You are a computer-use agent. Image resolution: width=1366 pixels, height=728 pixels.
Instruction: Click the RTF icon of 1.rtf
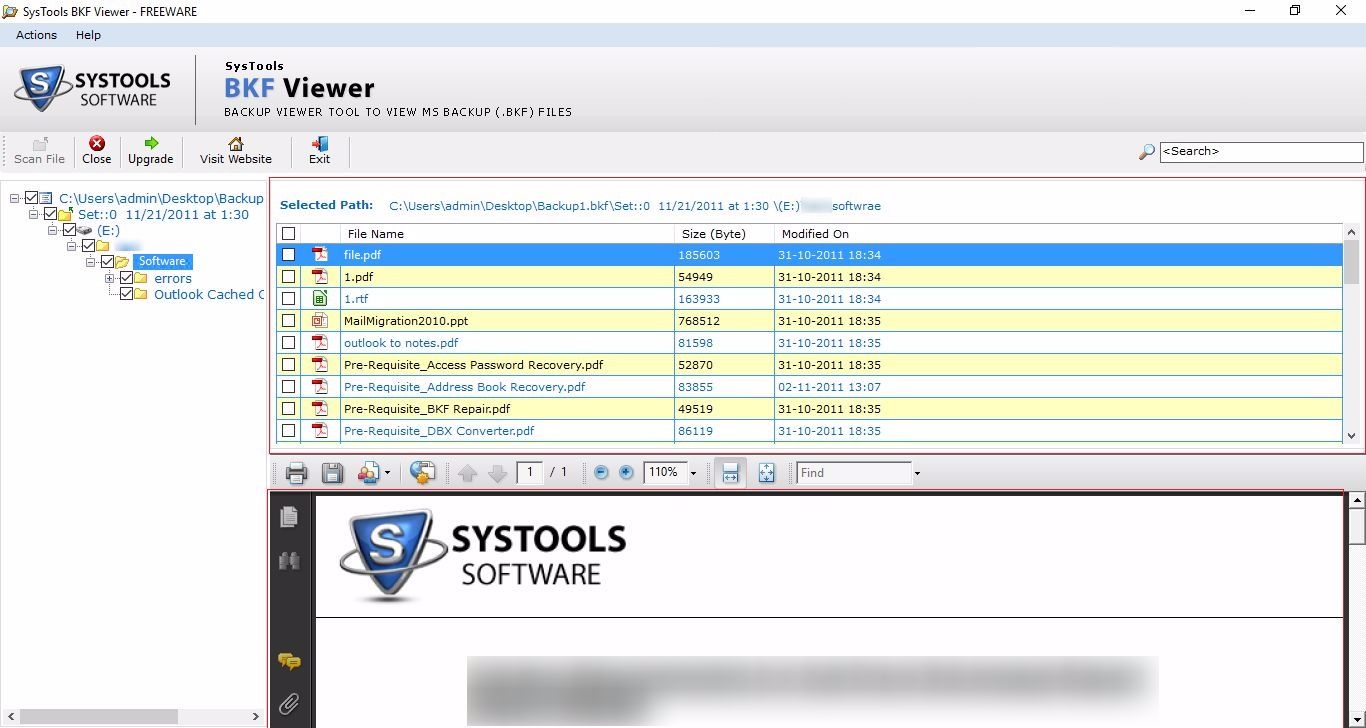pos(320,299)
